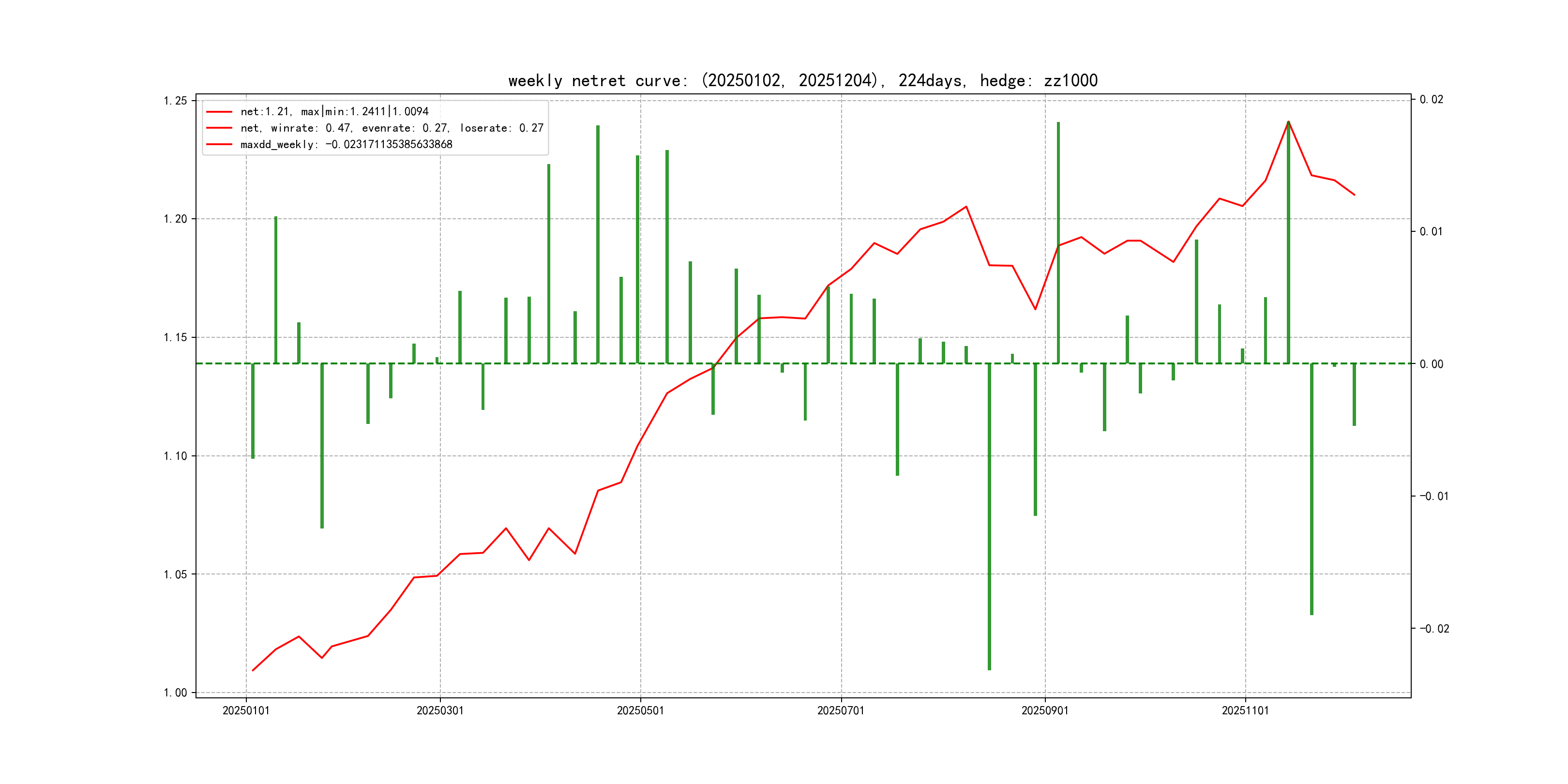Select the 20250501 x-axis tick label
Image resolution: width=1568 pixels, height=784 pixels.
point(640,710)
